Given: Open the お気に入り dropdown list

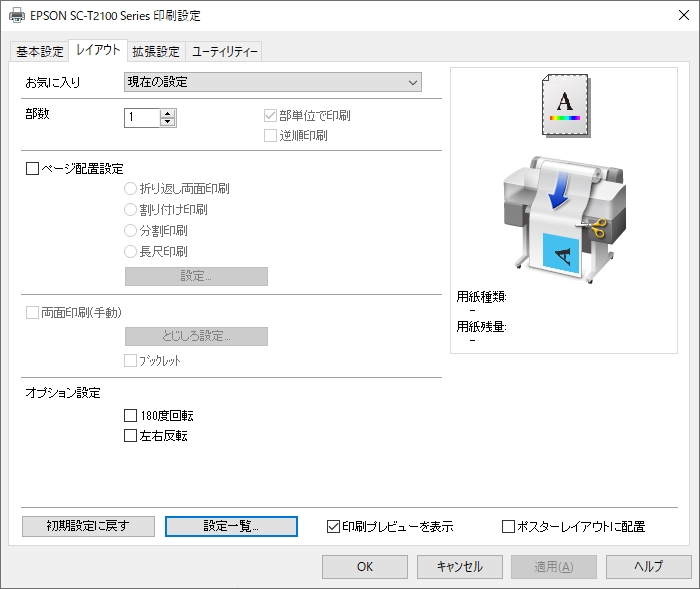Looking at the screenshot, I should coord(273,82).
